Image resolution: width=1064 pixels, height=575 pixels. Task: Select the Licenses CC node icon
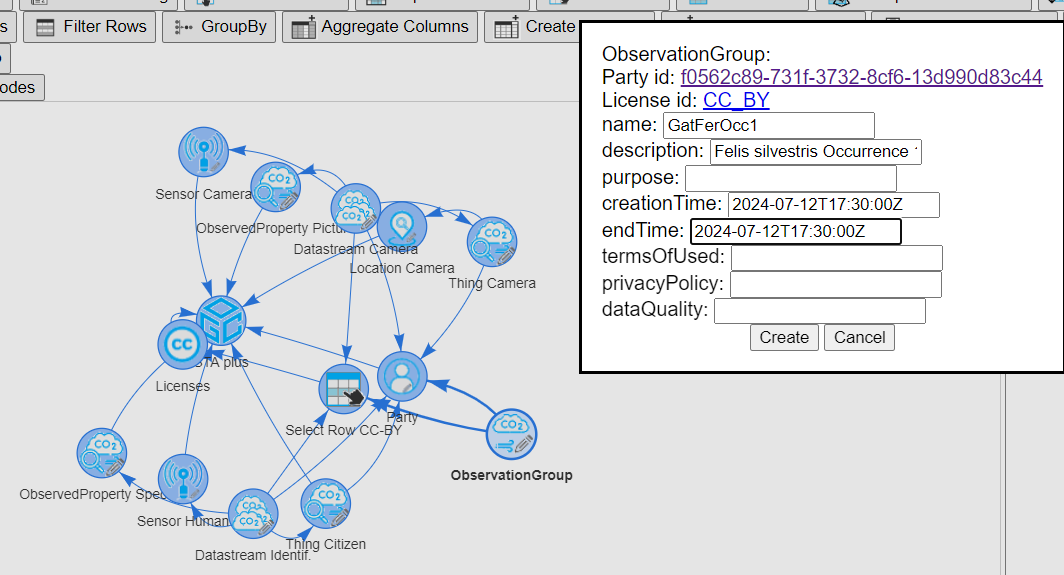pos(182,345)
